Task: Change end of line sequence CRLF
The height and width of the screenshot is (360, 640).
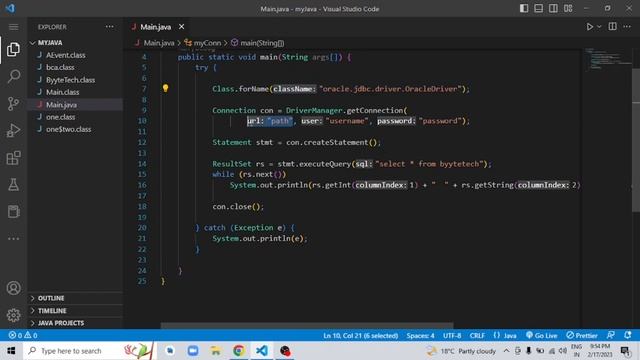Action: coord(477,336)
